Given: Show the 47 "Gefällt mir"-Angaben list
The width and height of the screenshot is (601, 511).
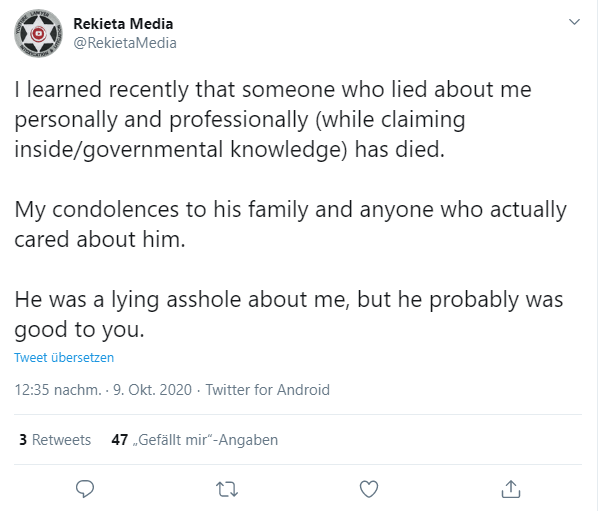Looking at the screenshot, I should (x=195, y=440).
